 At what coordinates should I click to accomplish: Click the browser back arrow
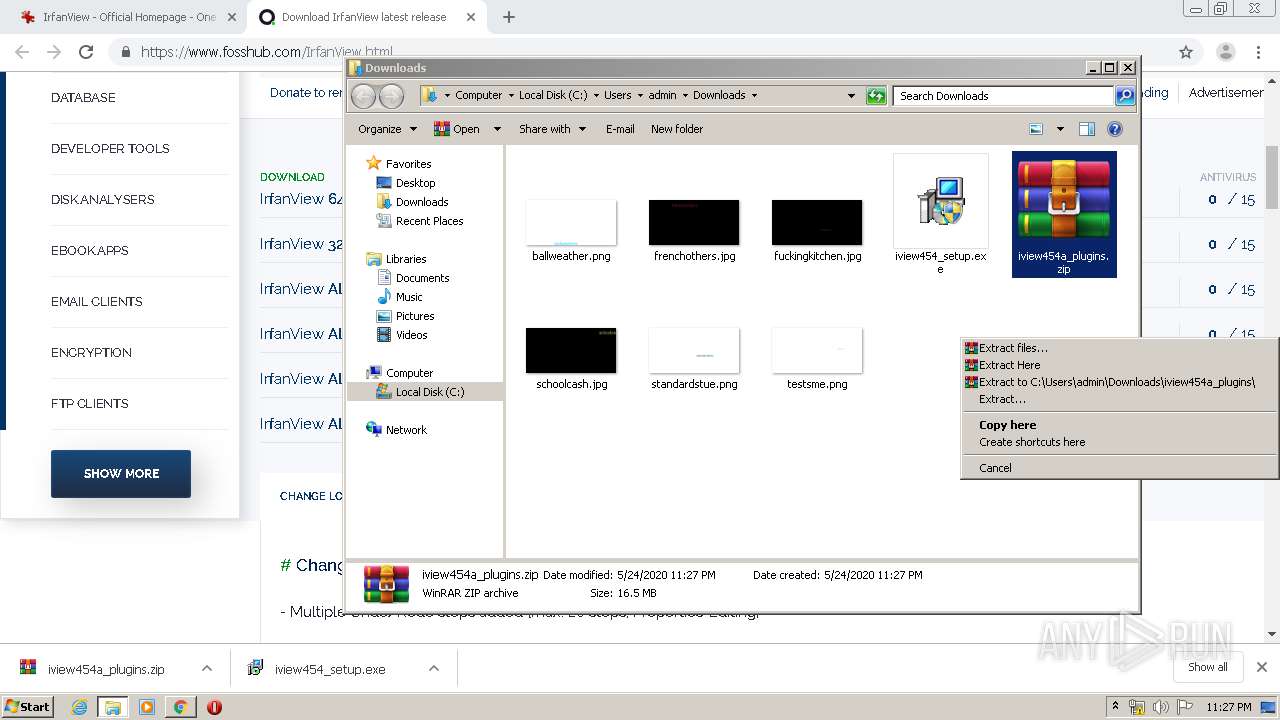click(x=22, y=52)
